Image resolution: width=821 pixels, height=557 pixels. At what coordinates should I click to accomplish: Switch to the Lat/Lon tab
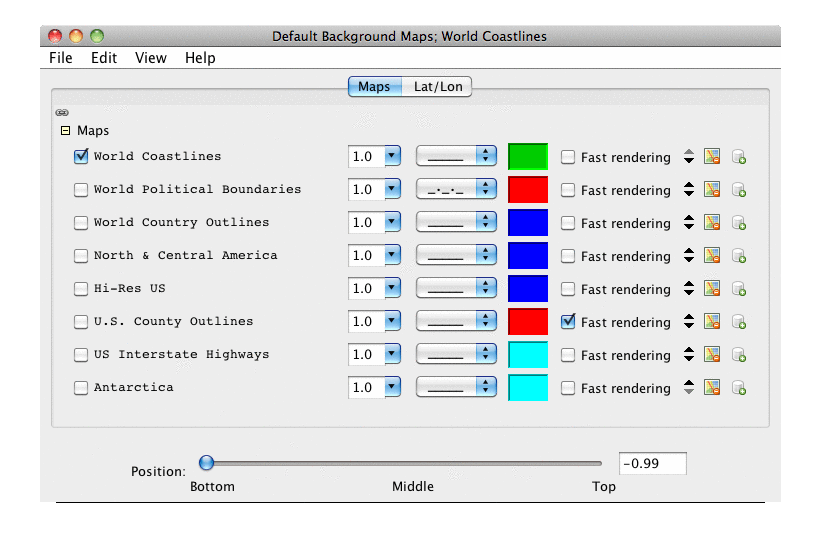pos(438,87)
